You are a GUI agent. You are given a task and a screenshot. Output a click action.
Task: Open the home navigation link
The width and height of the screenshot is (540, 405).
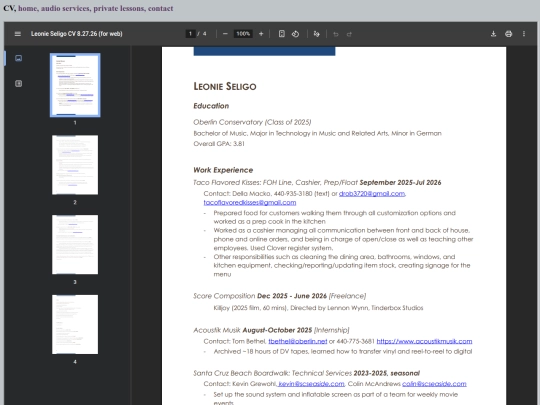(x=28, y=8)
